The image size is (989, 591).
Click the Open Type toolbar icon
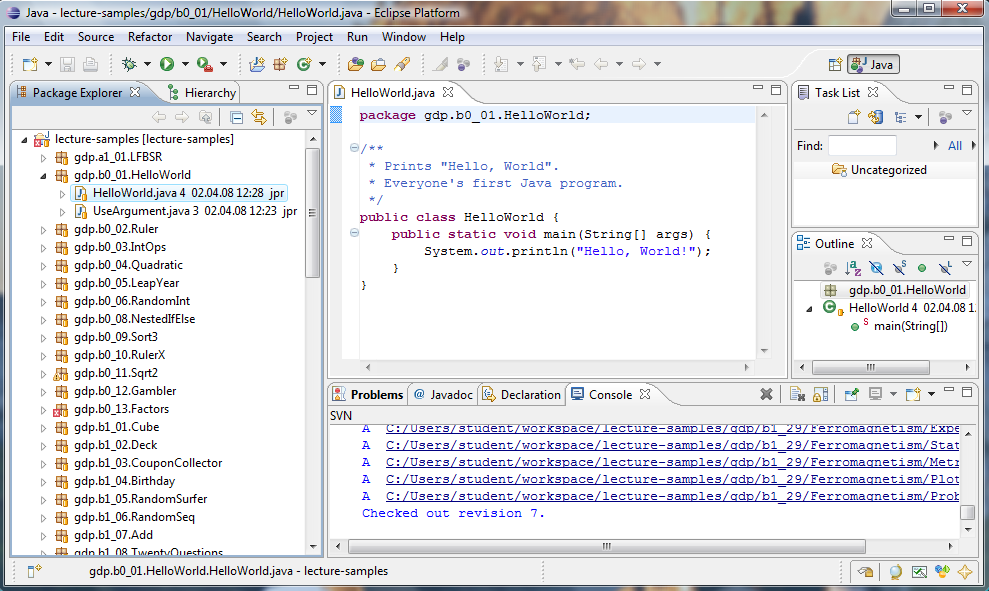(356, 64)
